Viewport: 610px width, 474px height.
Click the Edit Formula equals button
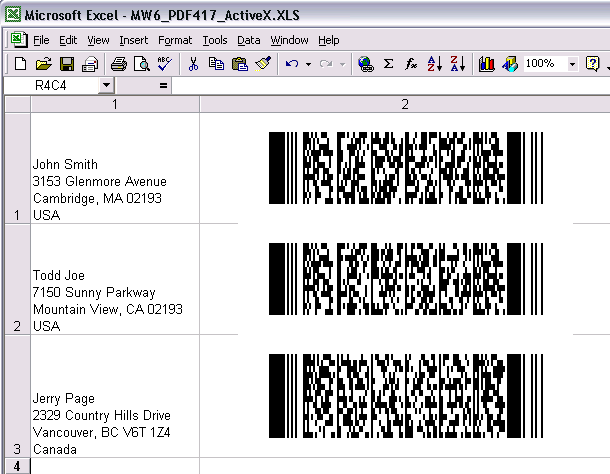[x=163, y=86]
